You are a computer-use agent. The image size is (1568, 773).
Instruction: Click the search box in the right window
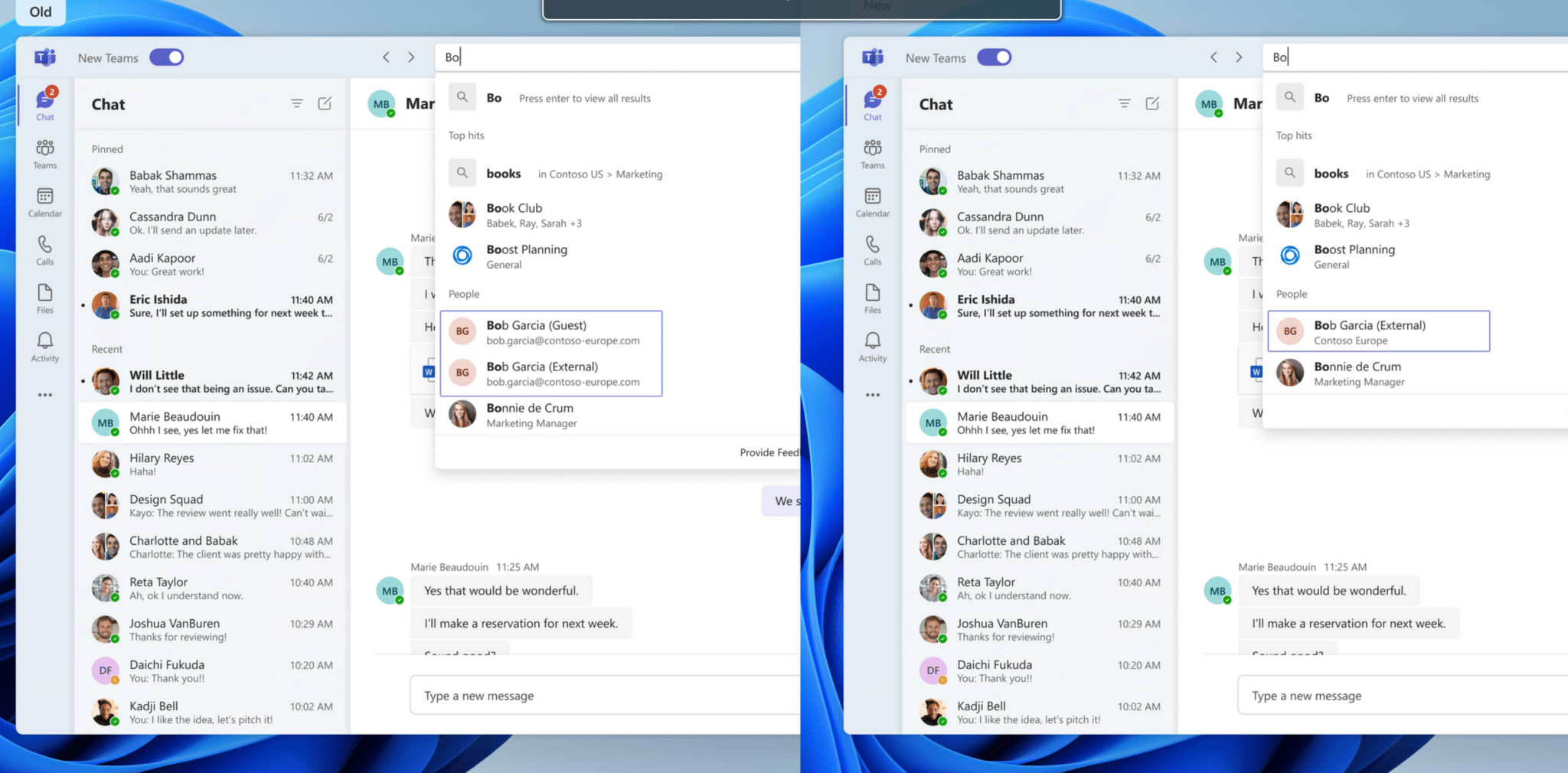coord(1416,57)
